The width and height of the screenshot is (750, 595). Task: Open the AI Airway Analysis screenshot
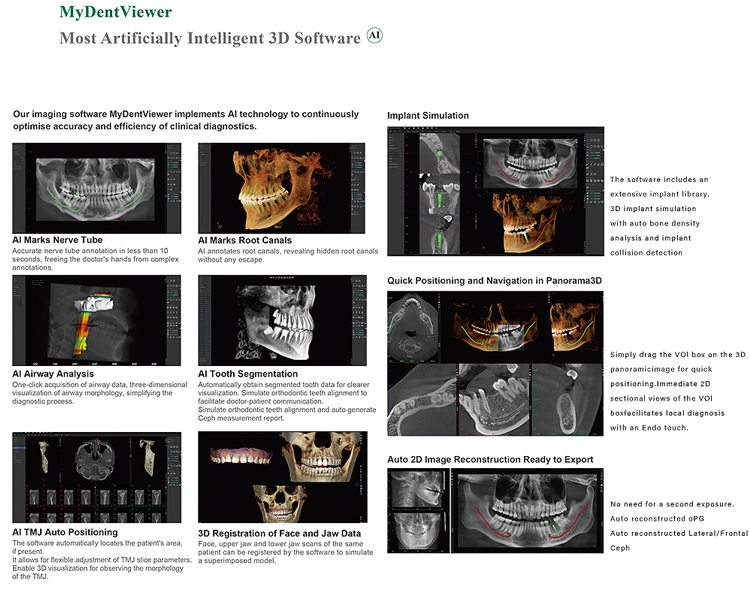coord(97,320)
